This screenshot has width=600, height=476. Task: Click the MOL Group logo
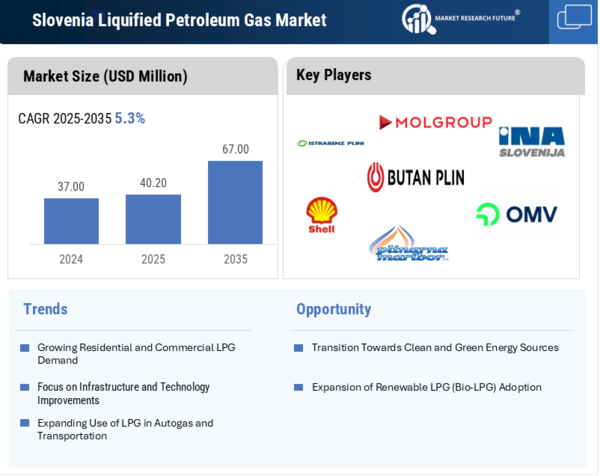tap(435, 122)
